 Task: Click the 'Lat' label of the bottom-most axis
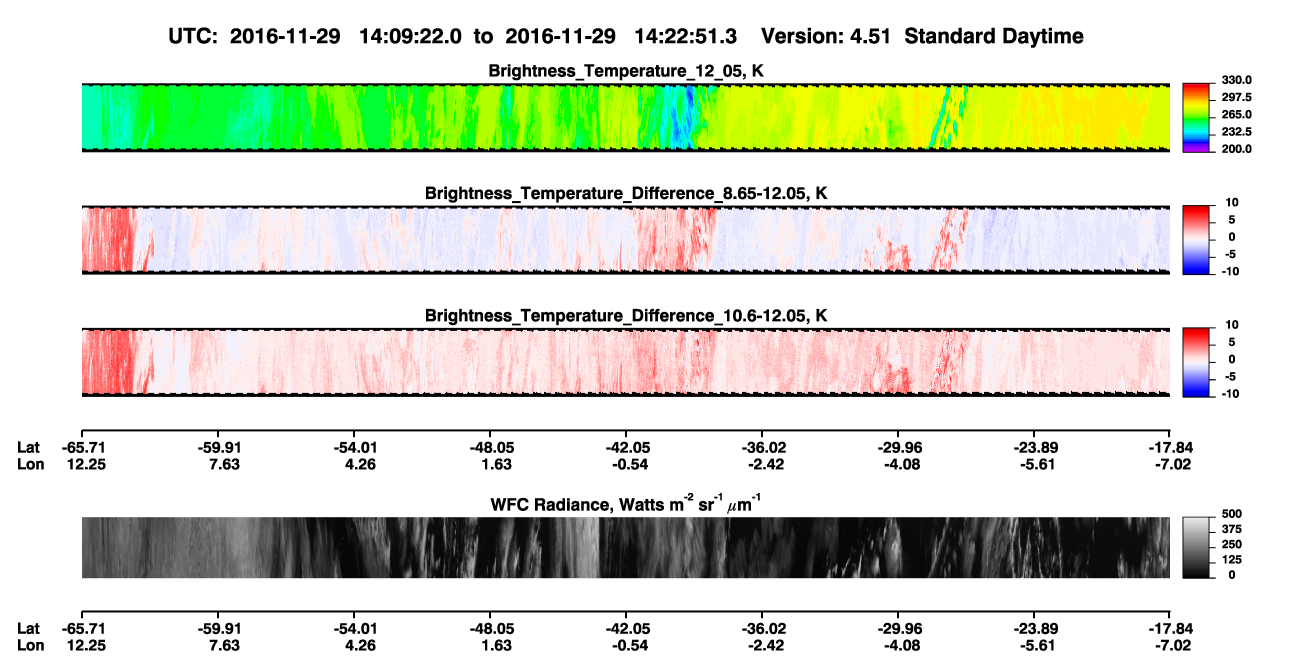pos(28,629)
